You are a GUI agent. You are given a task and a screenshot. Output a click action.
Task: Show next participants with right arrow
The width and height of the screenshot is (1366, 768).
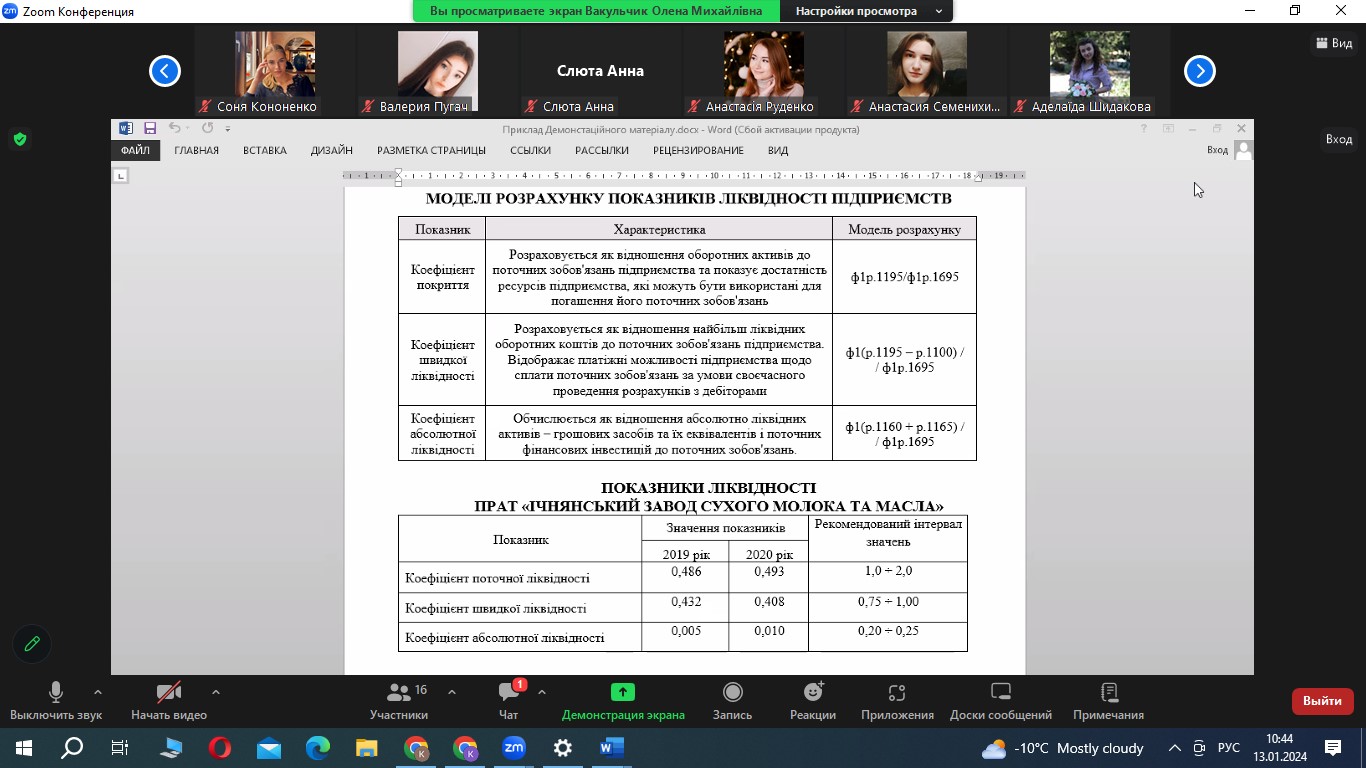pyautogui.click(x=1200, y=71)
